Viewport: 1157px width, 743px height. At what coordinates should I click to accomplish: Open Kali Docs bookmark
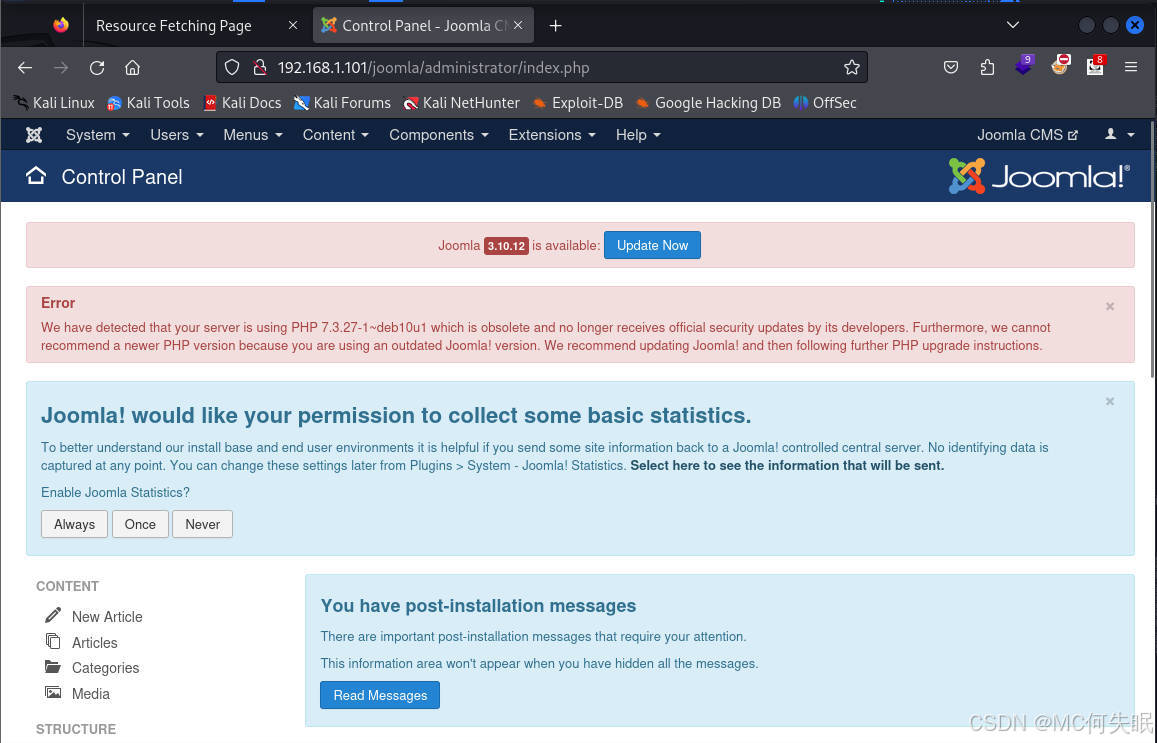(243, 103)
